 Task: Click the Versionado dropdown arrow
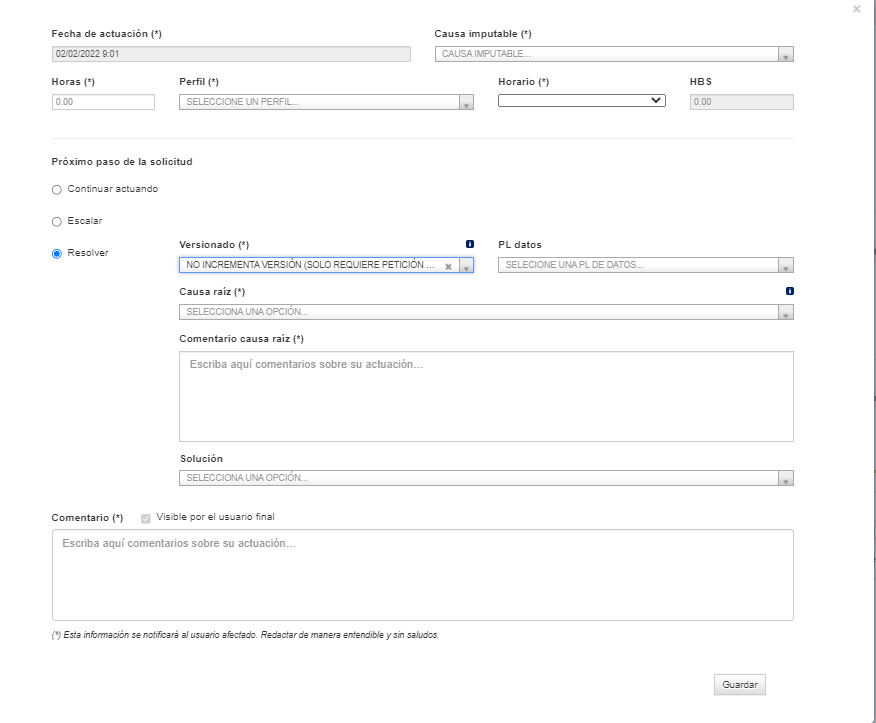point(466,265)
